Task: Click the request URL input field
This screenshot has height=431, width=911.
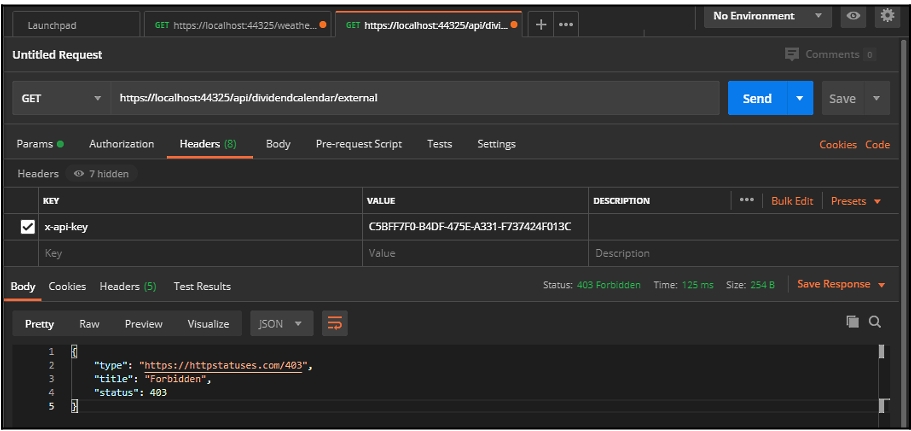Action: [414, 98]
